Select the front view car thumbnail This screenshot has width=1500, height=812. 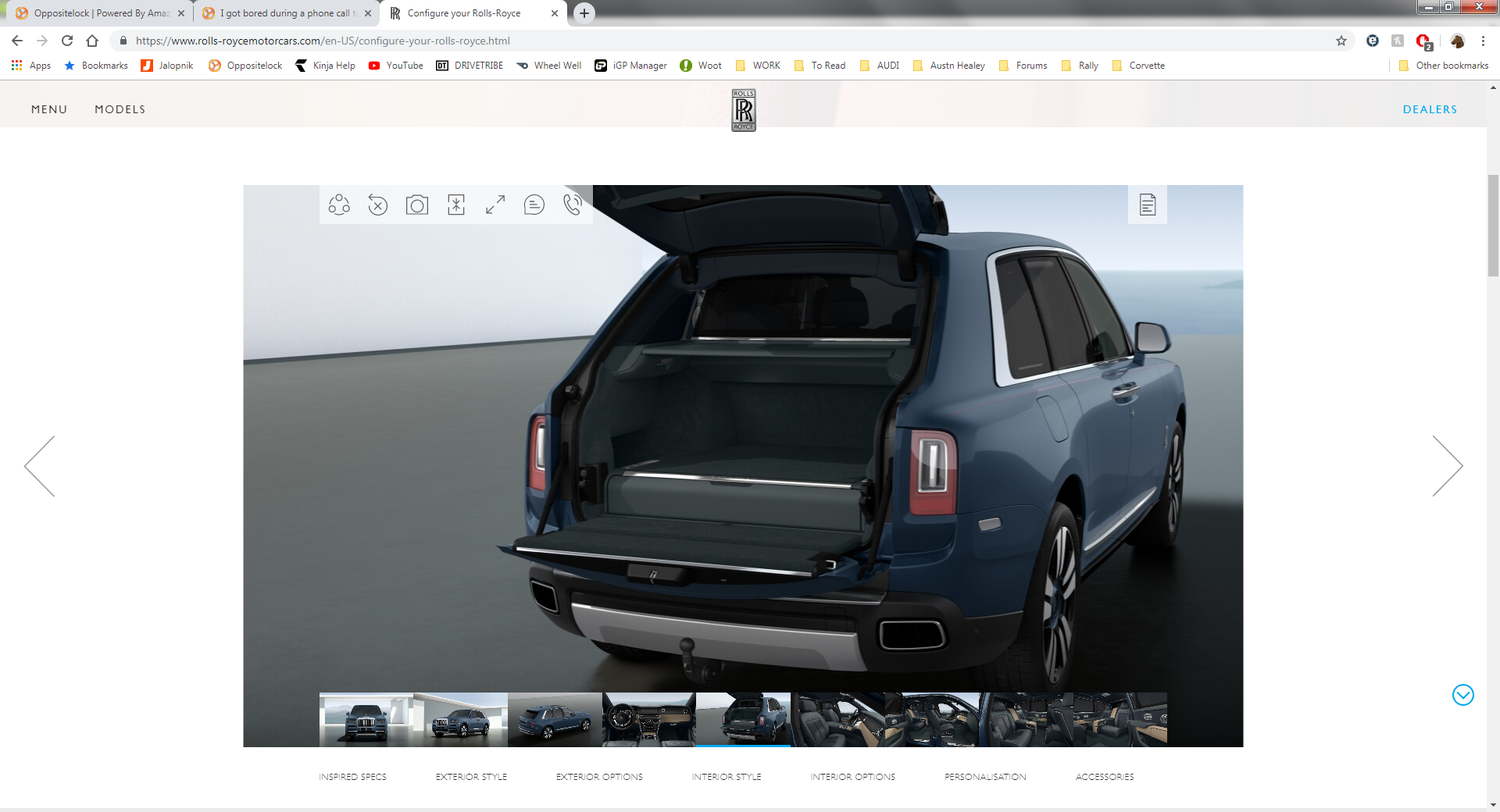[x=366, y=719]
